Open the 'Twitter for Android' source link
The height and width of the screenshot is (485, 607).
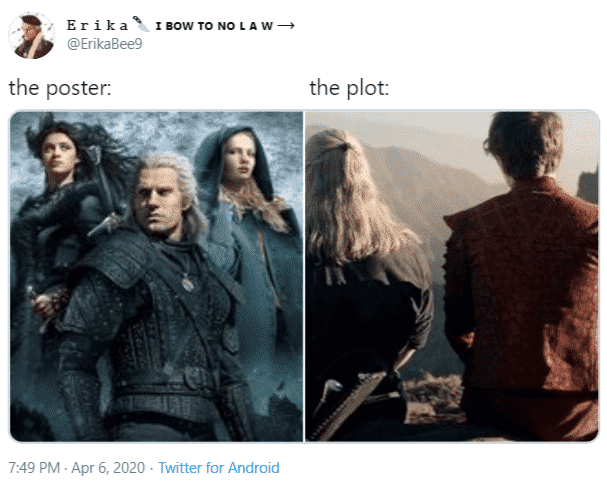click(x=219, y=468)
